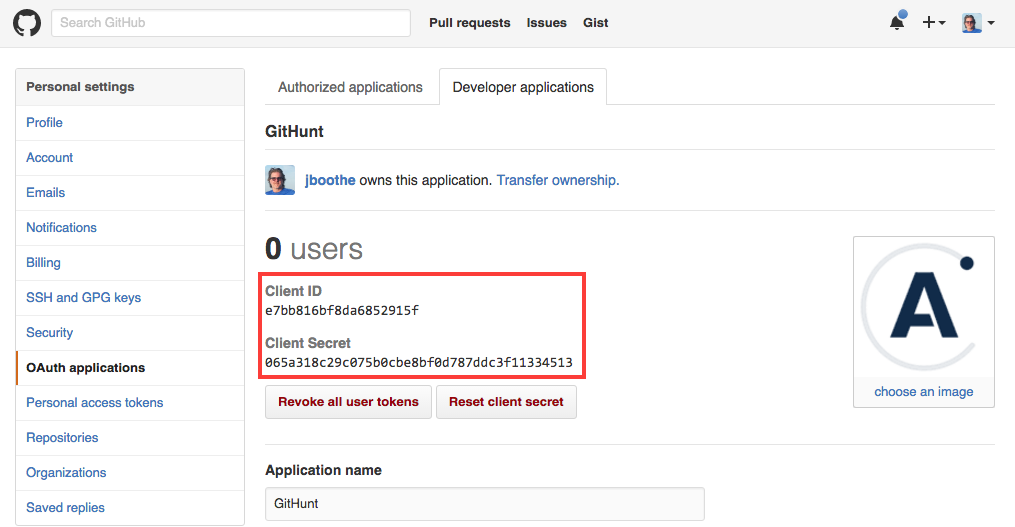
Task: Open the plus create-new dropdown
Action: [x=933, y=23]
